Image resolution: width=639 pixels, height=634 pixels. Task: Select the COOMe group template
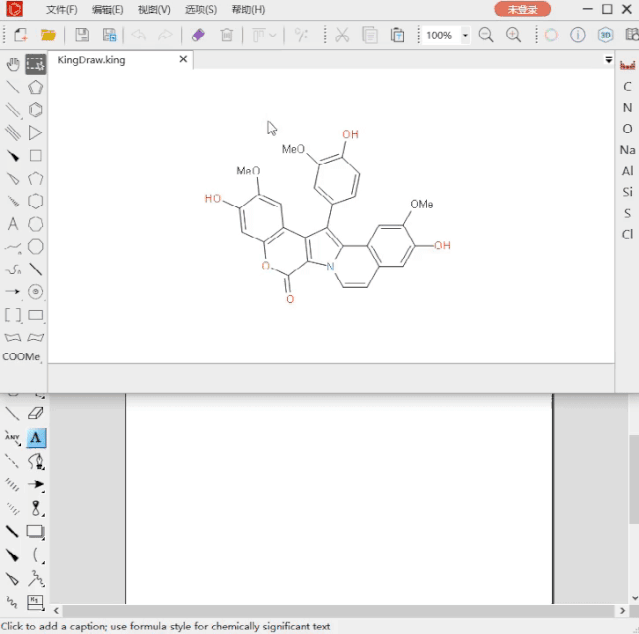tap(21, 357)
